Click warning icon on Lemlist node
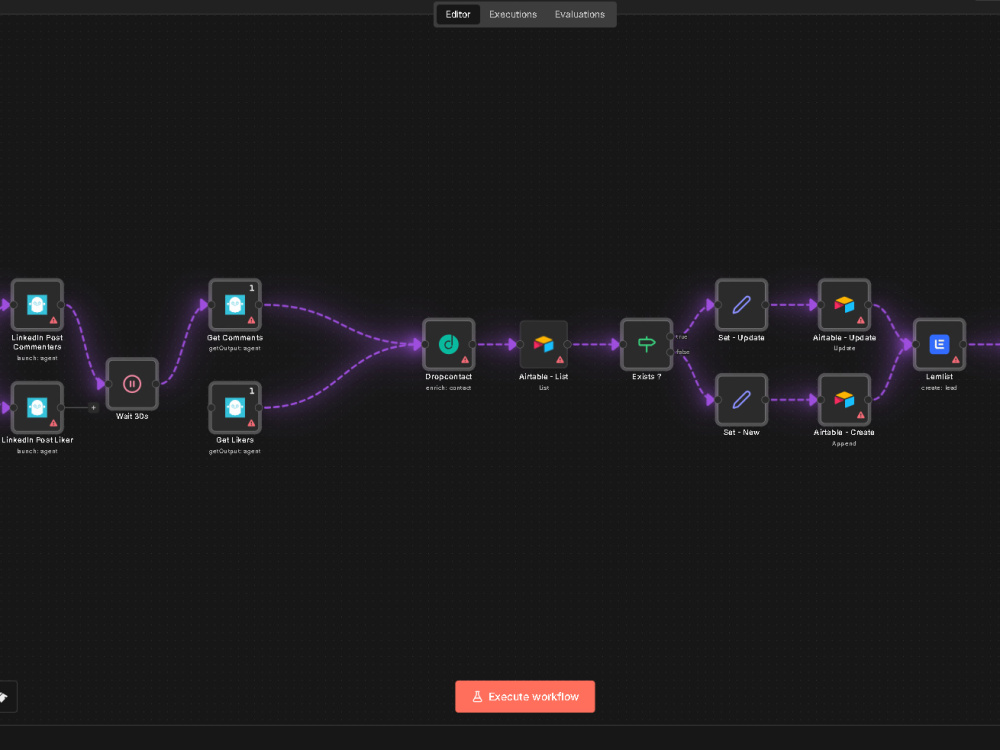Image resolution: width=1000 pixels, height=750 pixels. [955, 360]
